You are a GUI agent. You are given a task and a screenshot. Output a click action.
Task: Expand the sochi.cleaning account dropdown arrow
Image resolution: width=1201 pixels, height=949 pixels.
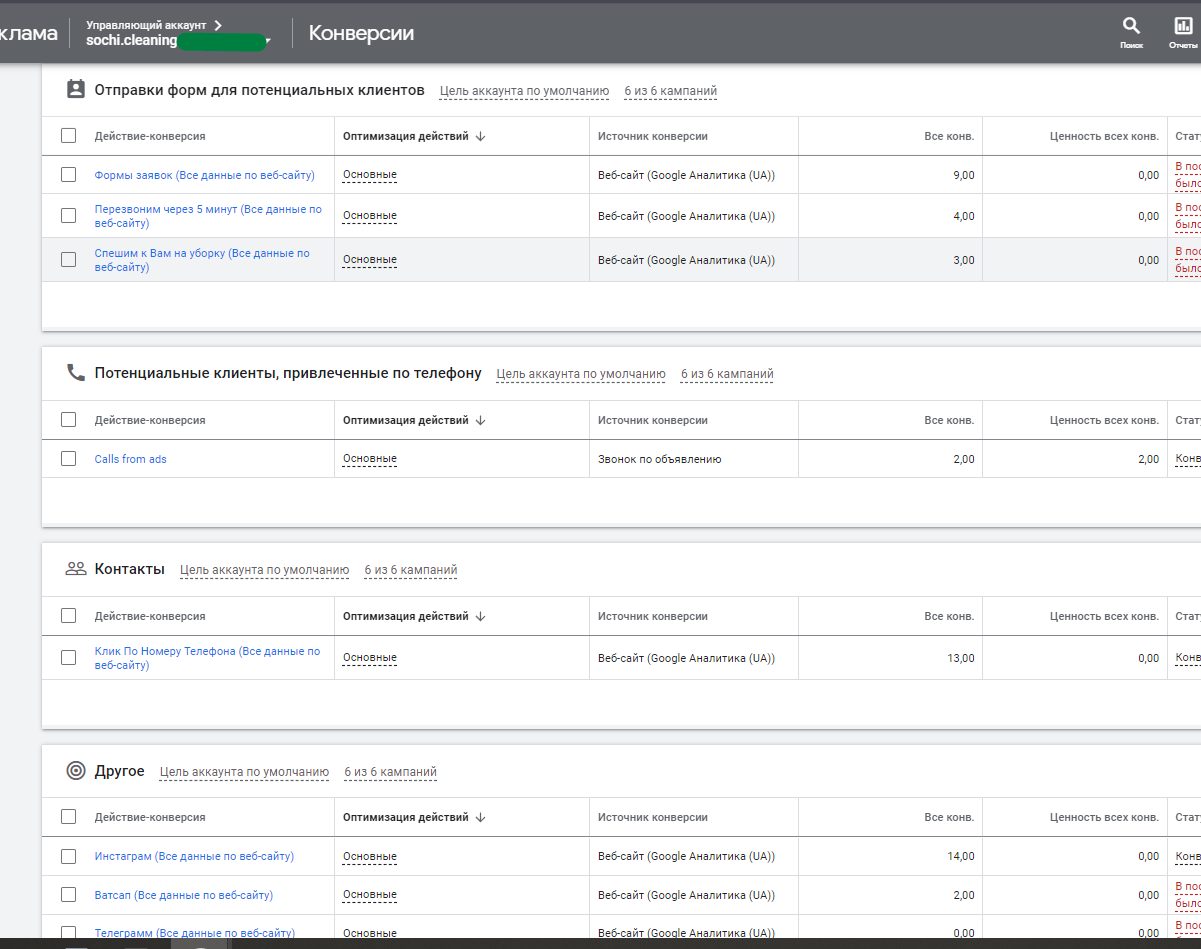[268, 41]
